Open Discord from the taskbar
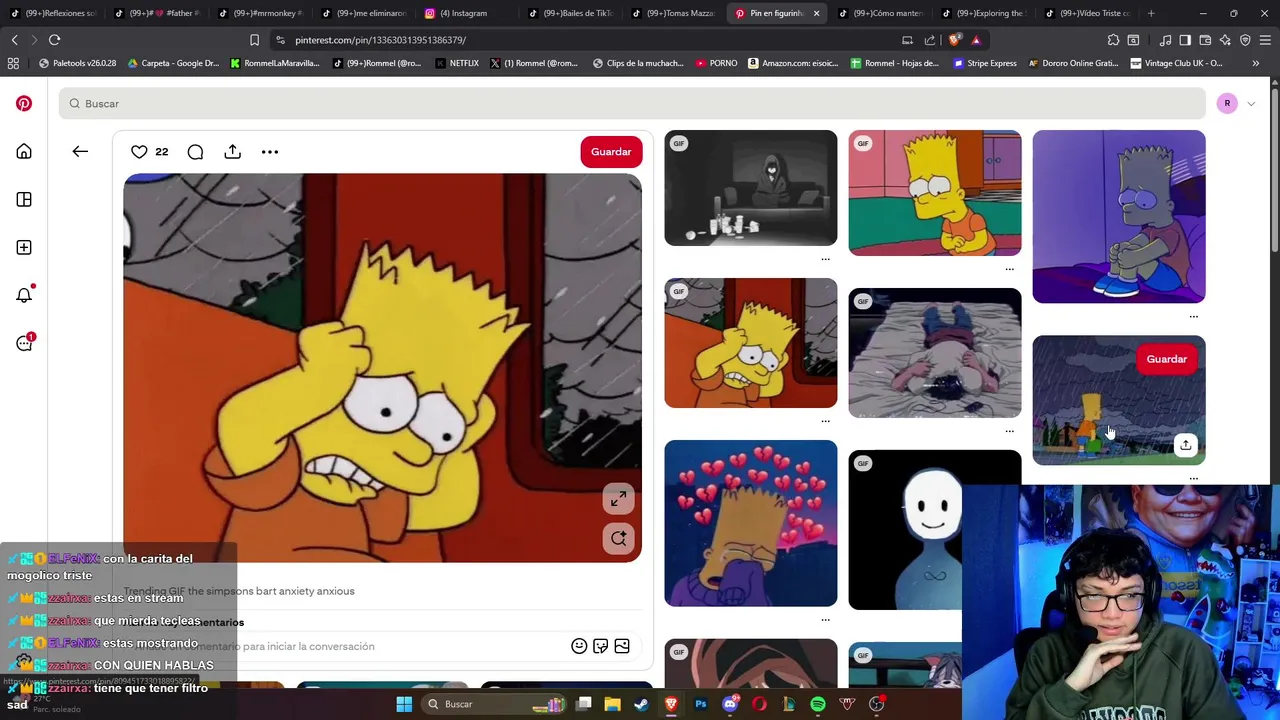This screenshot has height=720, width=1280. (x=730, y=704)
